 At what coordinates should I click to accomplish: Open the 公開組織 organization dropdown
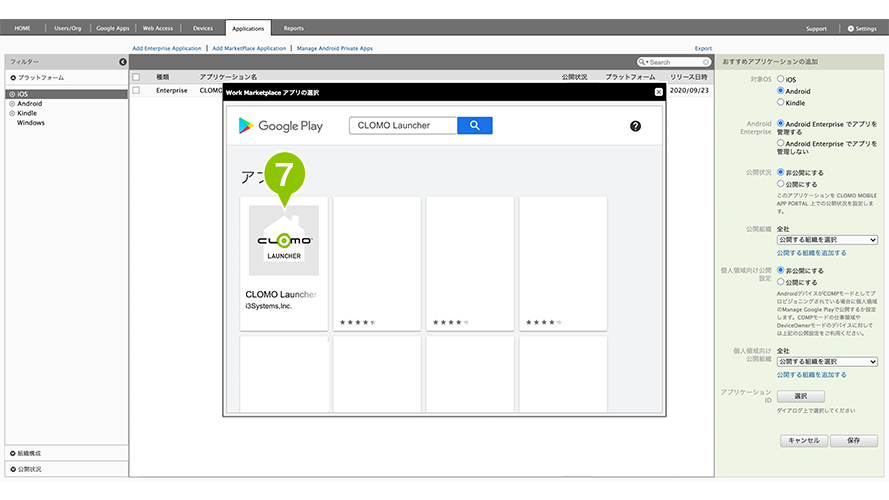pos(827,240)
